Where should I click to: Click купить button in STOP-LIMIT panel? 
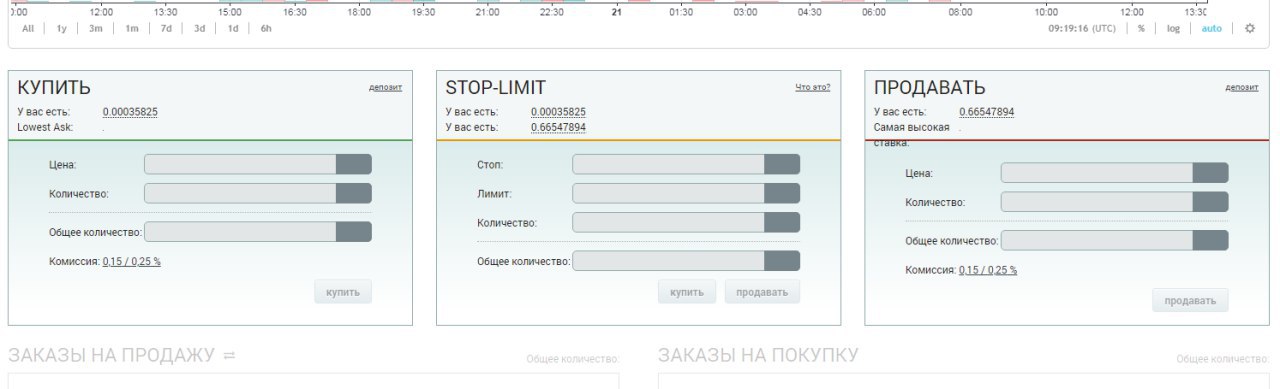click(687, 292)
